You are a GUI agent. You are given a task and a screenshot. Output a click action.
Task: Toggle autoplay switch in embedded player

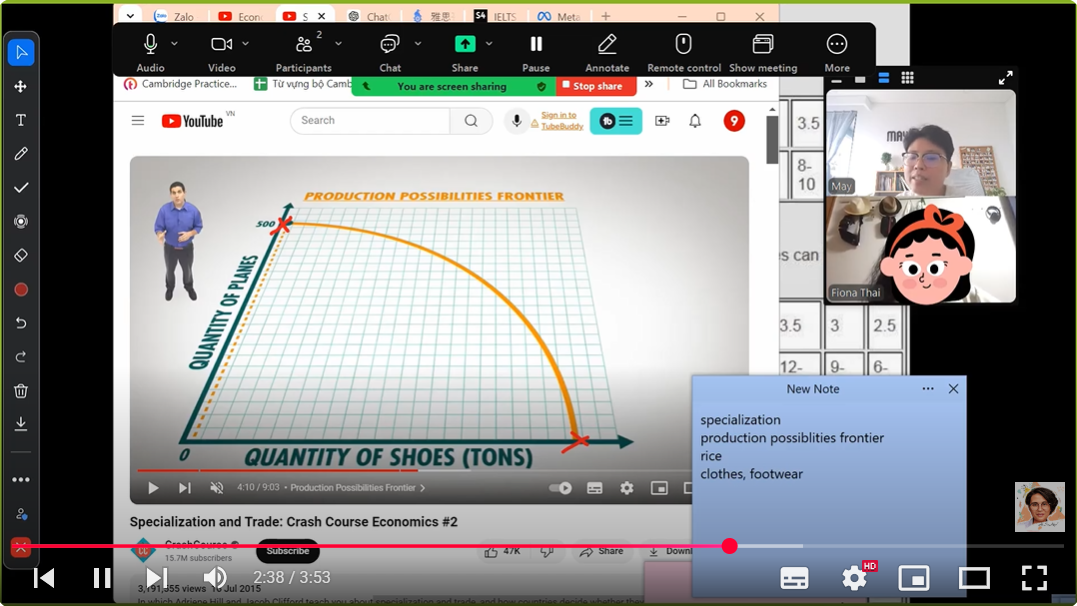pos(560,488)
